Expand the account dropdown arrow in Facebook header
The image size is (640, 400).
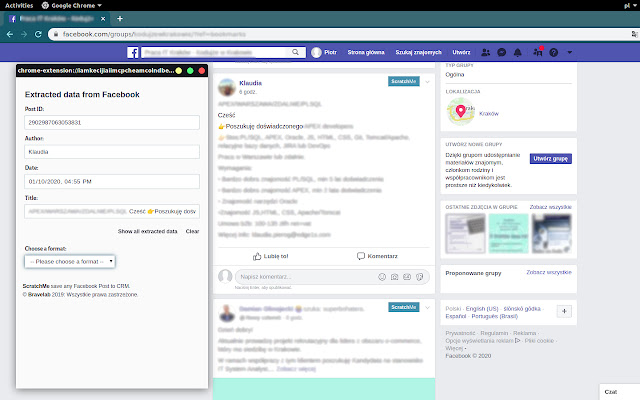pos(569,52)
